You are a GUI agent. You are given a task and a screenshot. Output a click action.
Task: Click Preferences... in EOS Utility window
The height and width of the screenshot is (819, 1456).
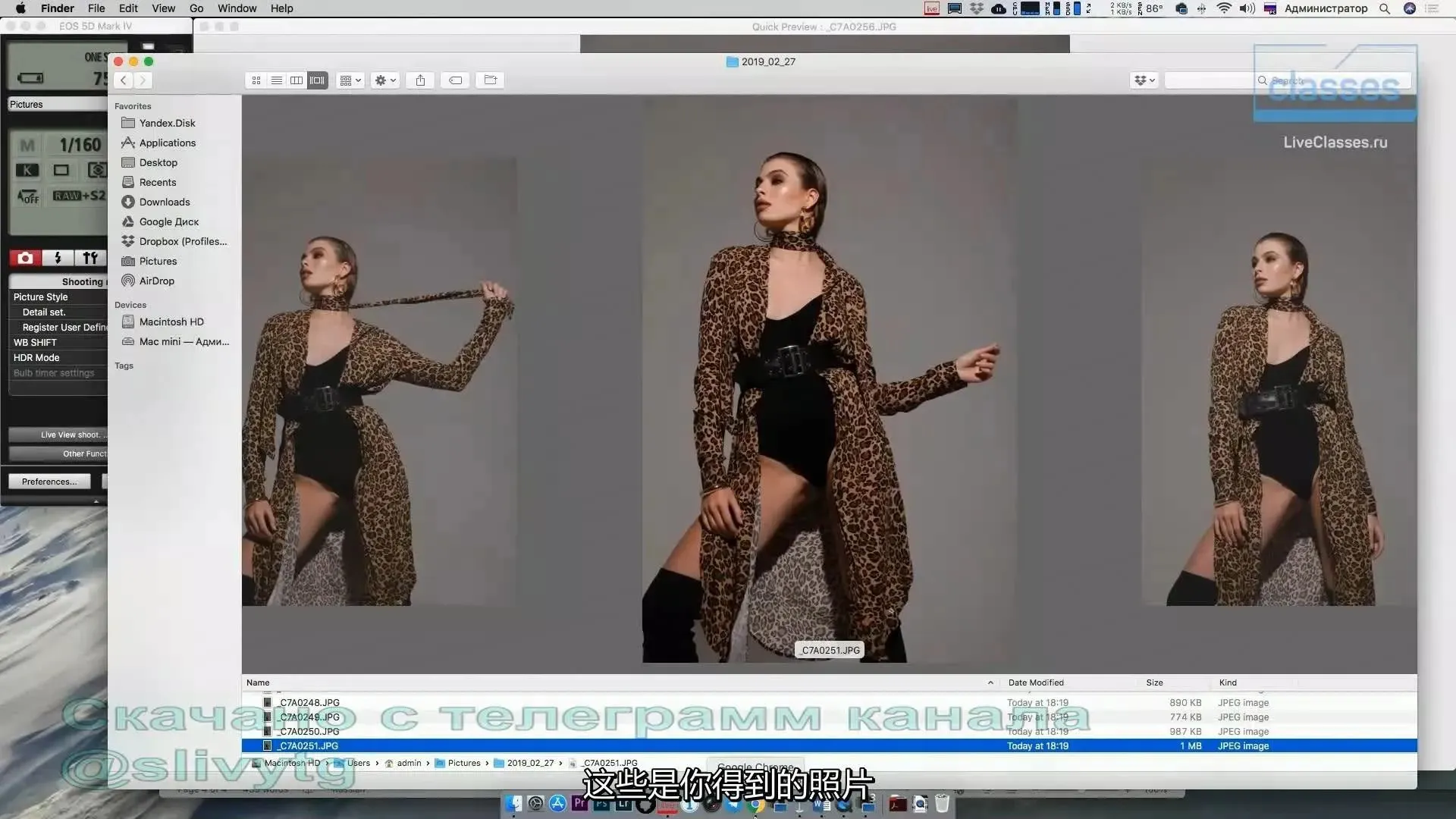click(x=49, y=482)
